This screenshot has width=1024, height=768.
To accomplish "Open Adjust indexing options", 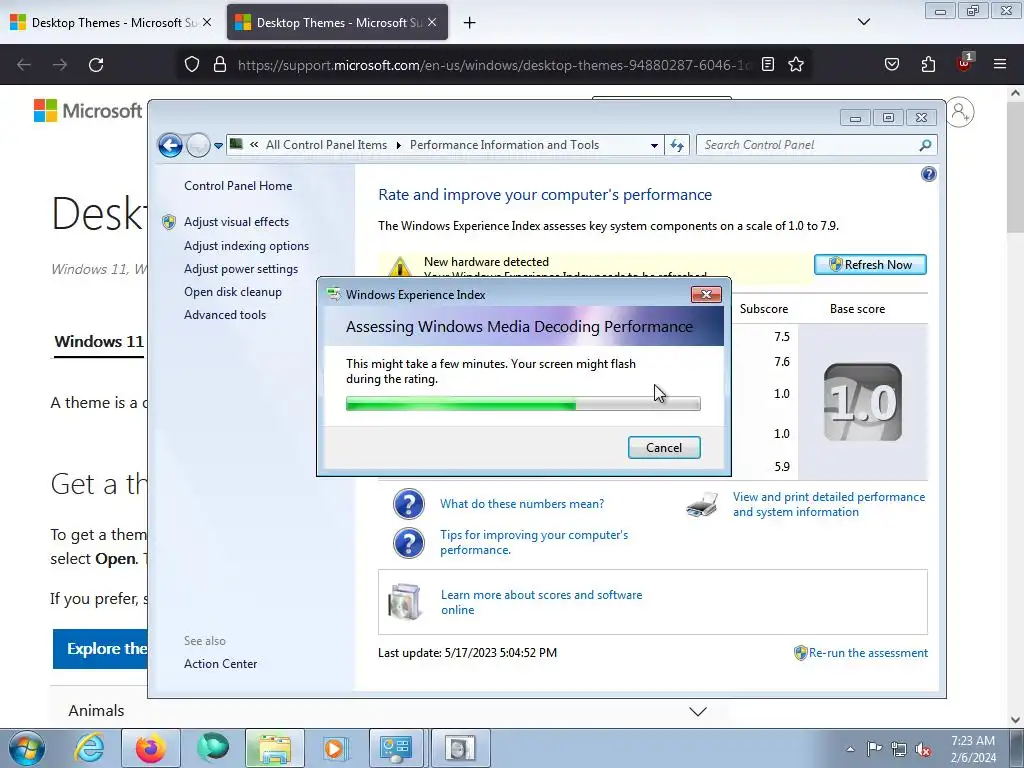I will (x=246, y=246).
